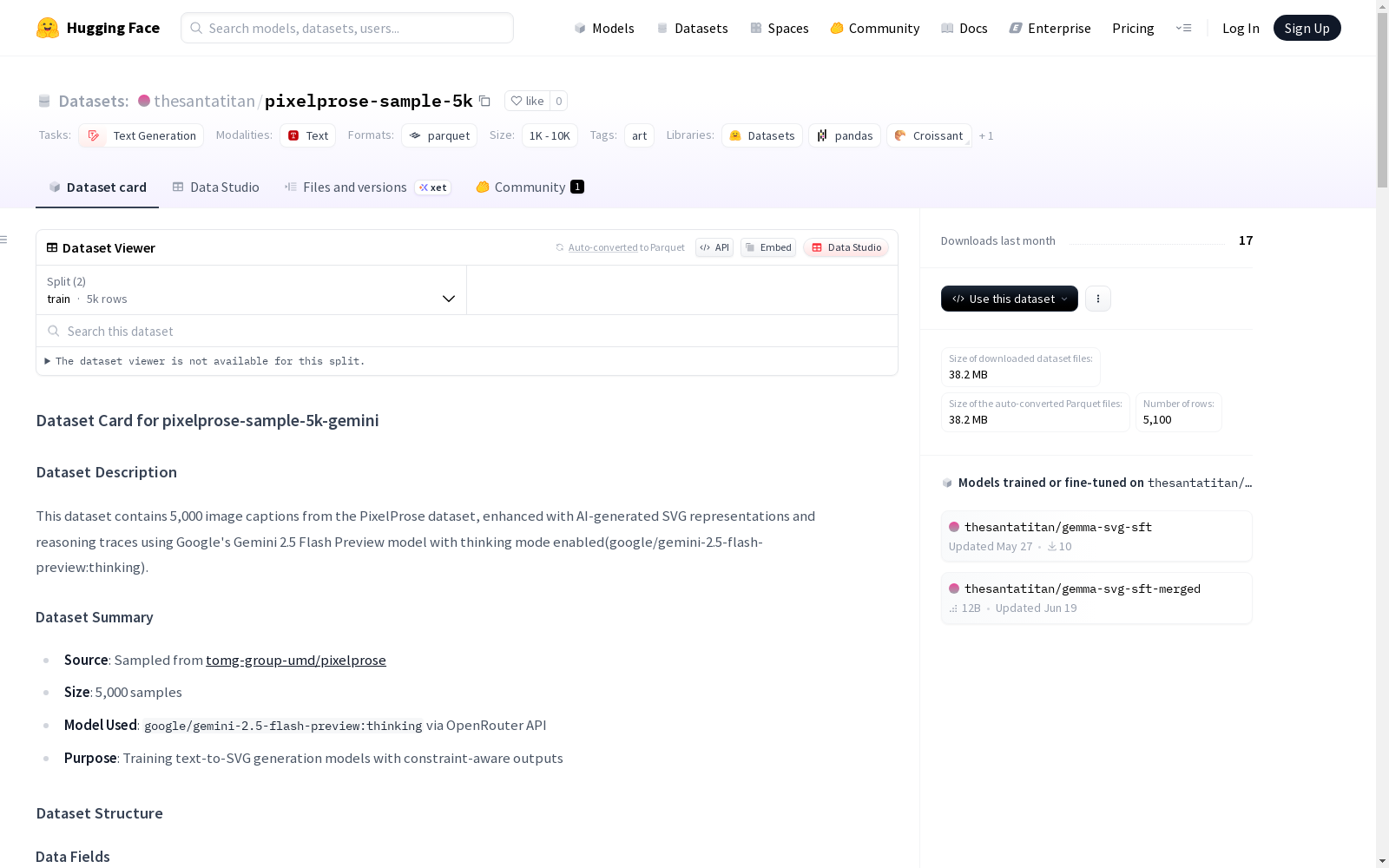The height and width of the screenshot is (868, 1389).
Task: Open the gemma-svg-sft-merged model card
Action: pos(1096,598)
